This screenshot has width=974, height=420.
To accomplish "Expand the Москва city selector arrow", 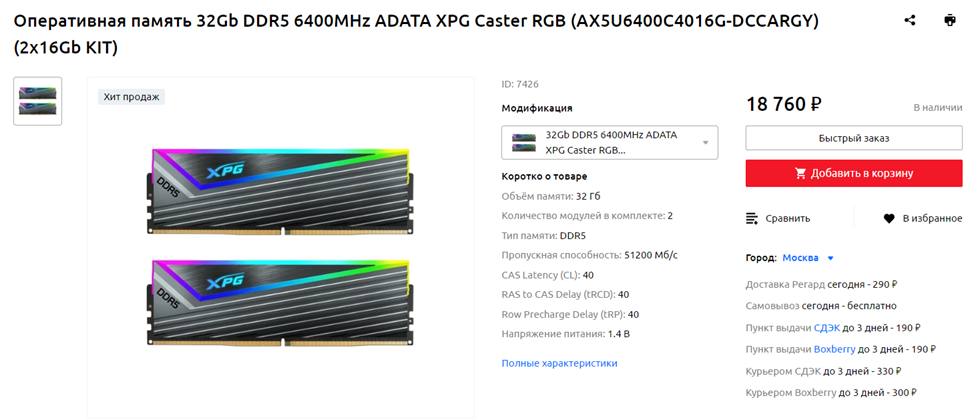I will pyautogui.click(x=831, y=258).
